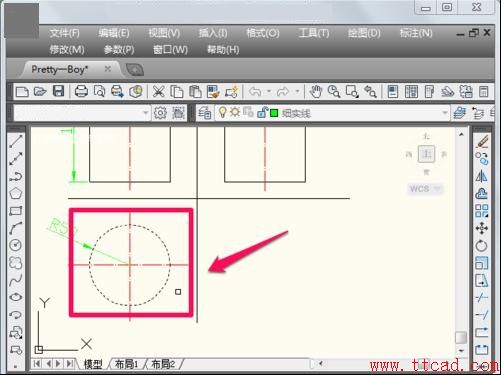
Task: Open the workspace dropdown arrow
Action: pos(145,113)
